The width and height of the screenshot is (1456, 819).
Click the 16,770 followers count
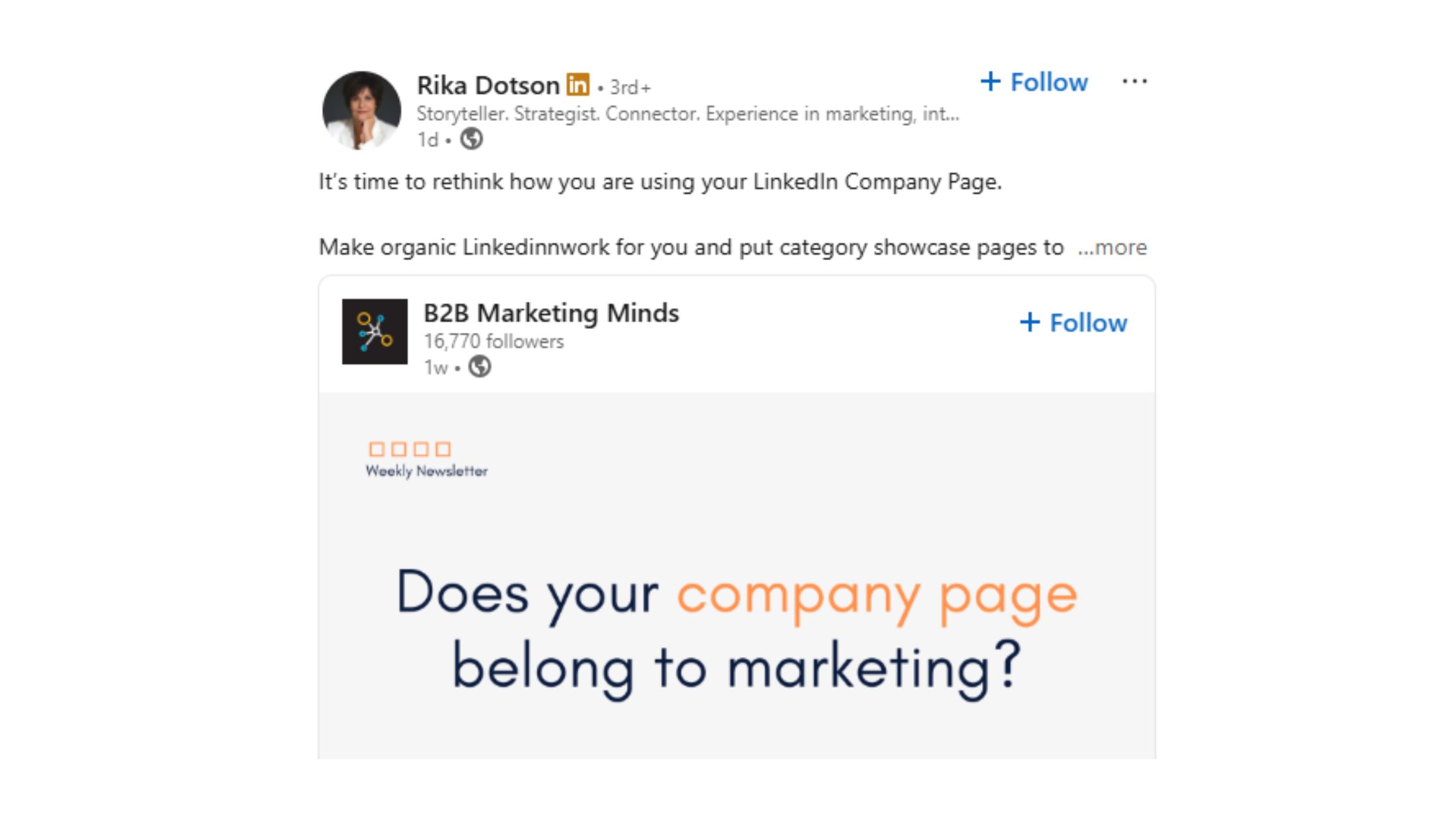493,341
